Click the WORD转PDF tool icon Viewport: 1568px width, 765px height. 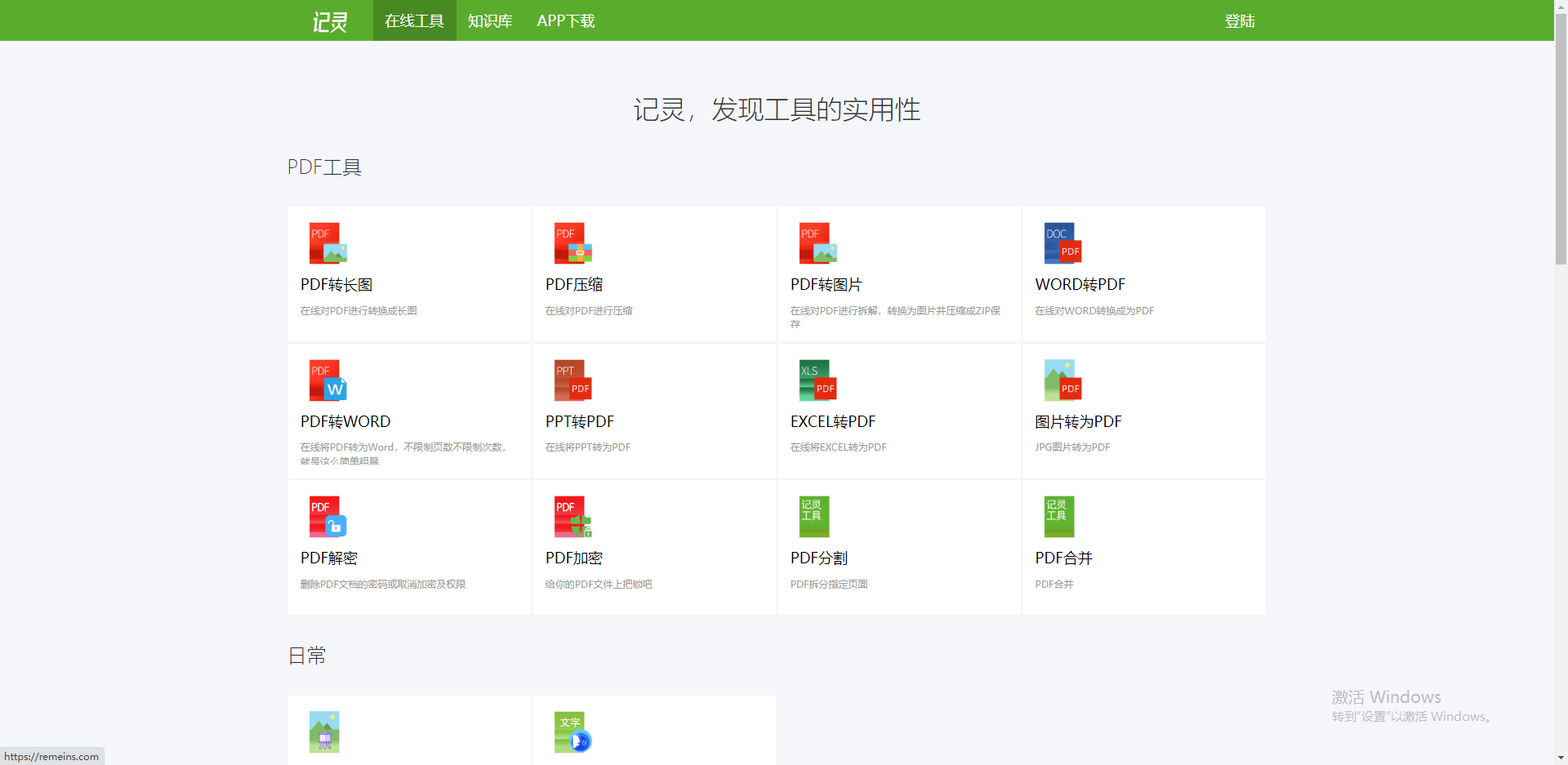coord(1063,243)
